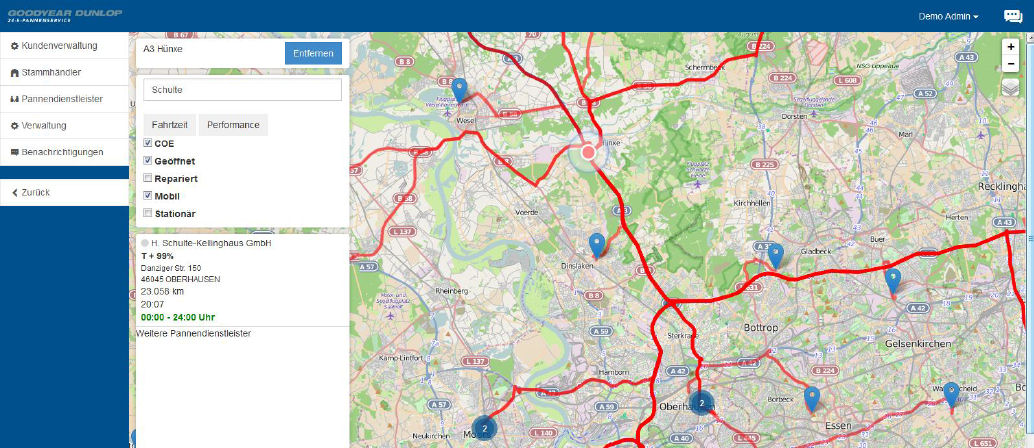Select the blue marker at Dinslaken

pyautogui.click(x=597, y=245)
